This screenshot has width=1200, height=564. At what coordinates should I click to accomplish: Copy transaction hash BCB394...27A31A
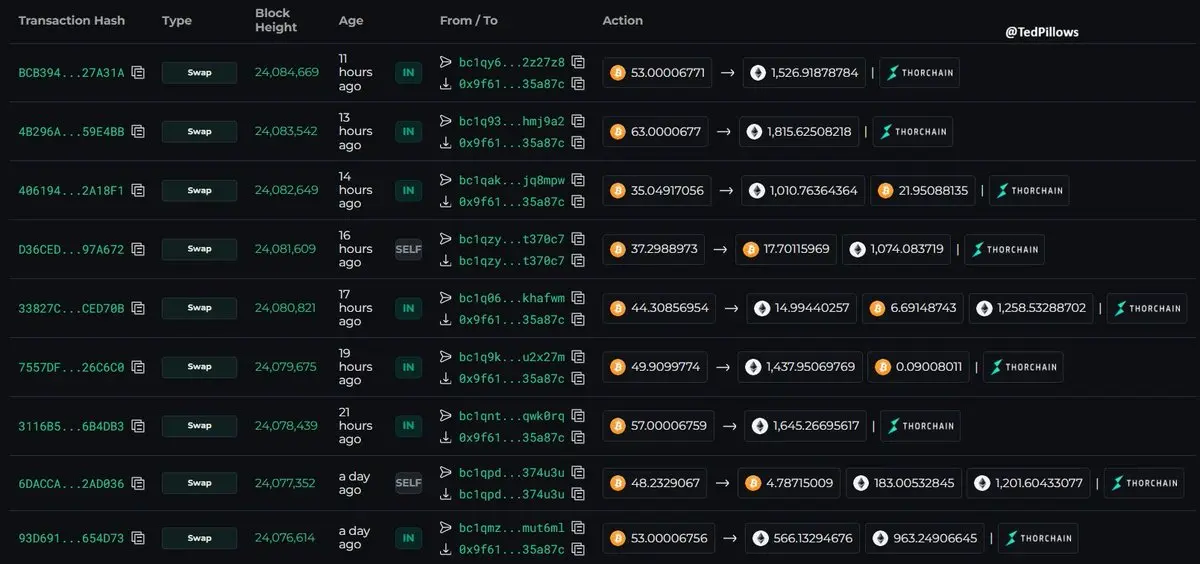click(x=138, y=73)
